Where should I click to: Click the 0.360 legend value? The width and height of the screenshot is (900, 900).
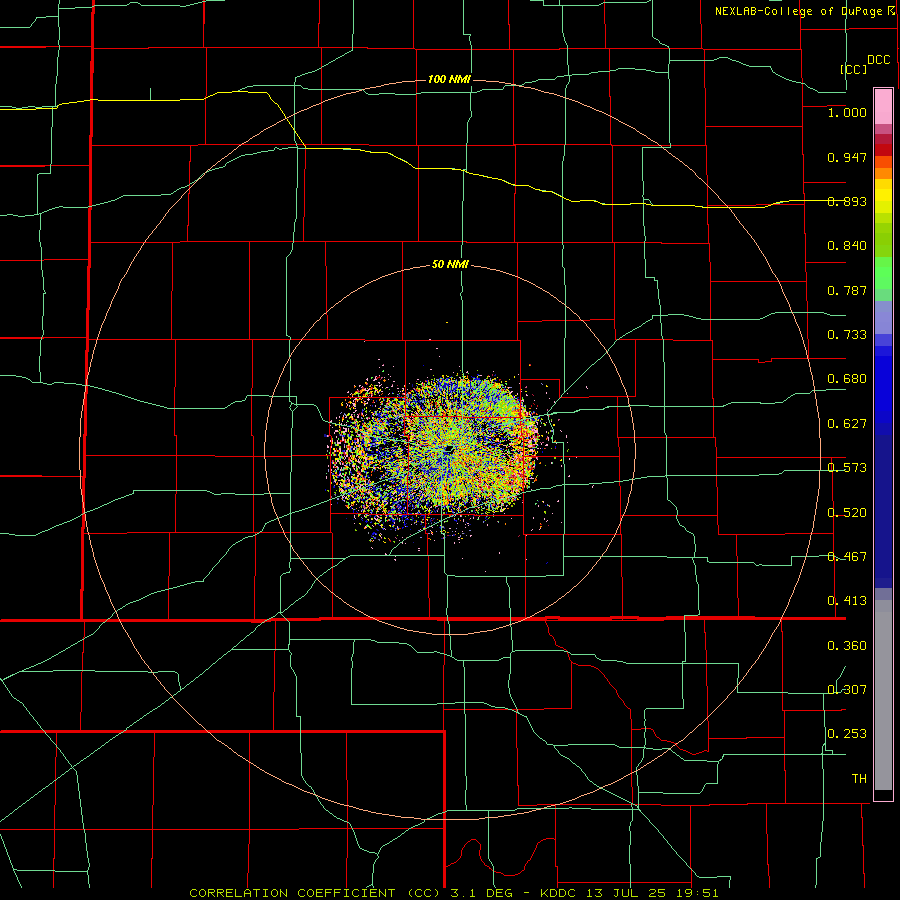click(847, 646)
